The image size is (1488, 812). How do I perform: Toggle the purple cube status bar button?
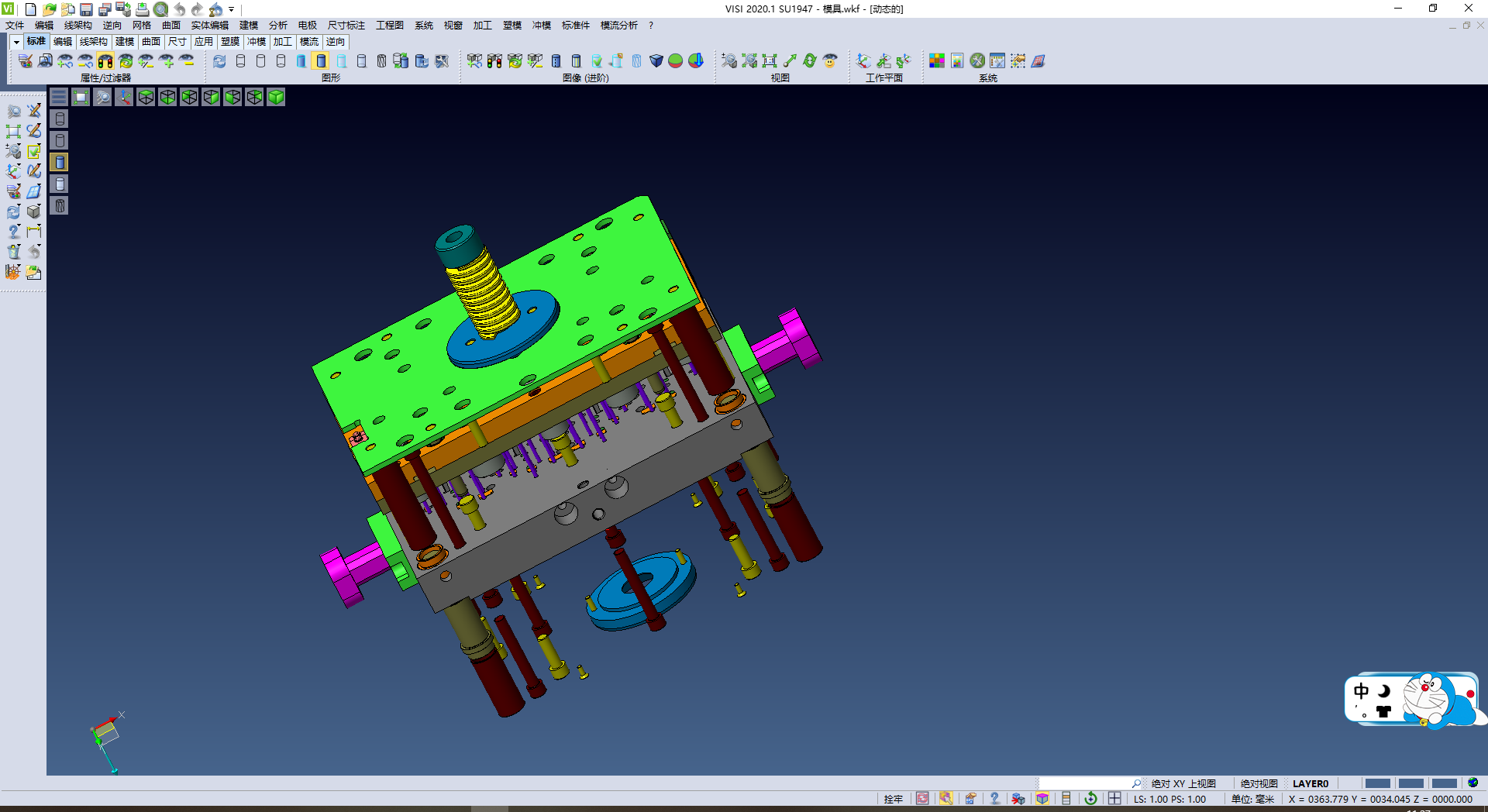pos(1042,799)
